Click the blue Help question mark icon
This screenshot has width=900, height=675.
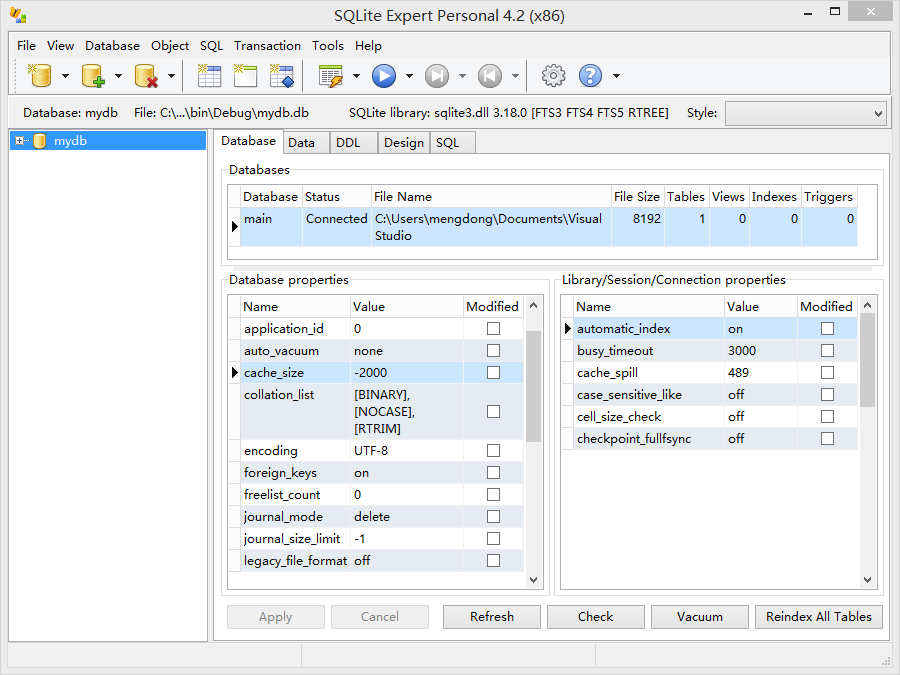pos(591,76)
